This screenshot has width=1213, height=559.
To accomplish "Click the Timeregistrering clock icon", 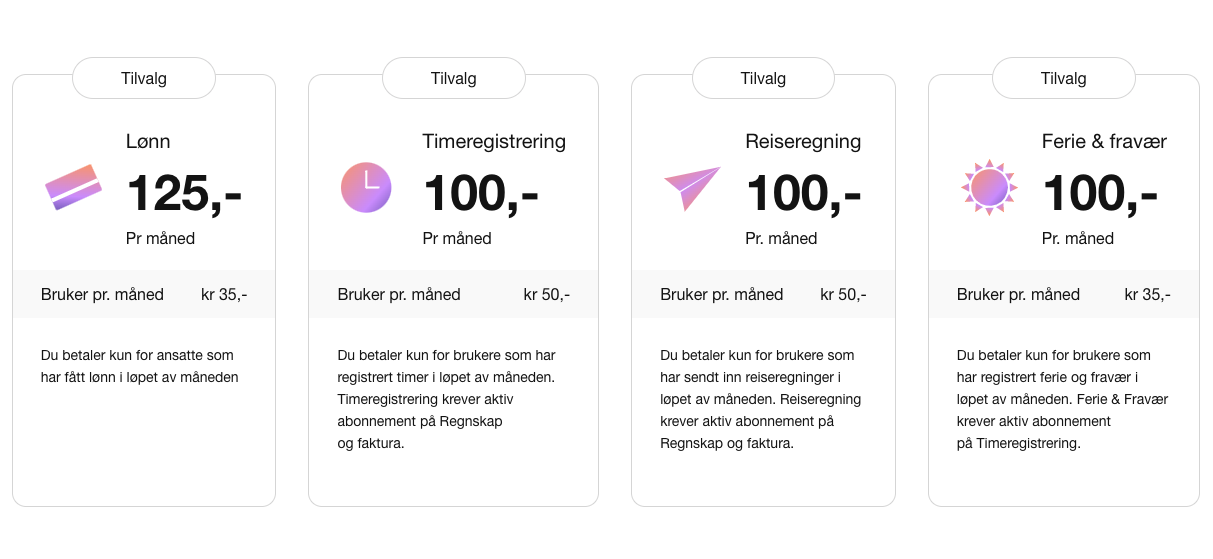I will point(366,187).
